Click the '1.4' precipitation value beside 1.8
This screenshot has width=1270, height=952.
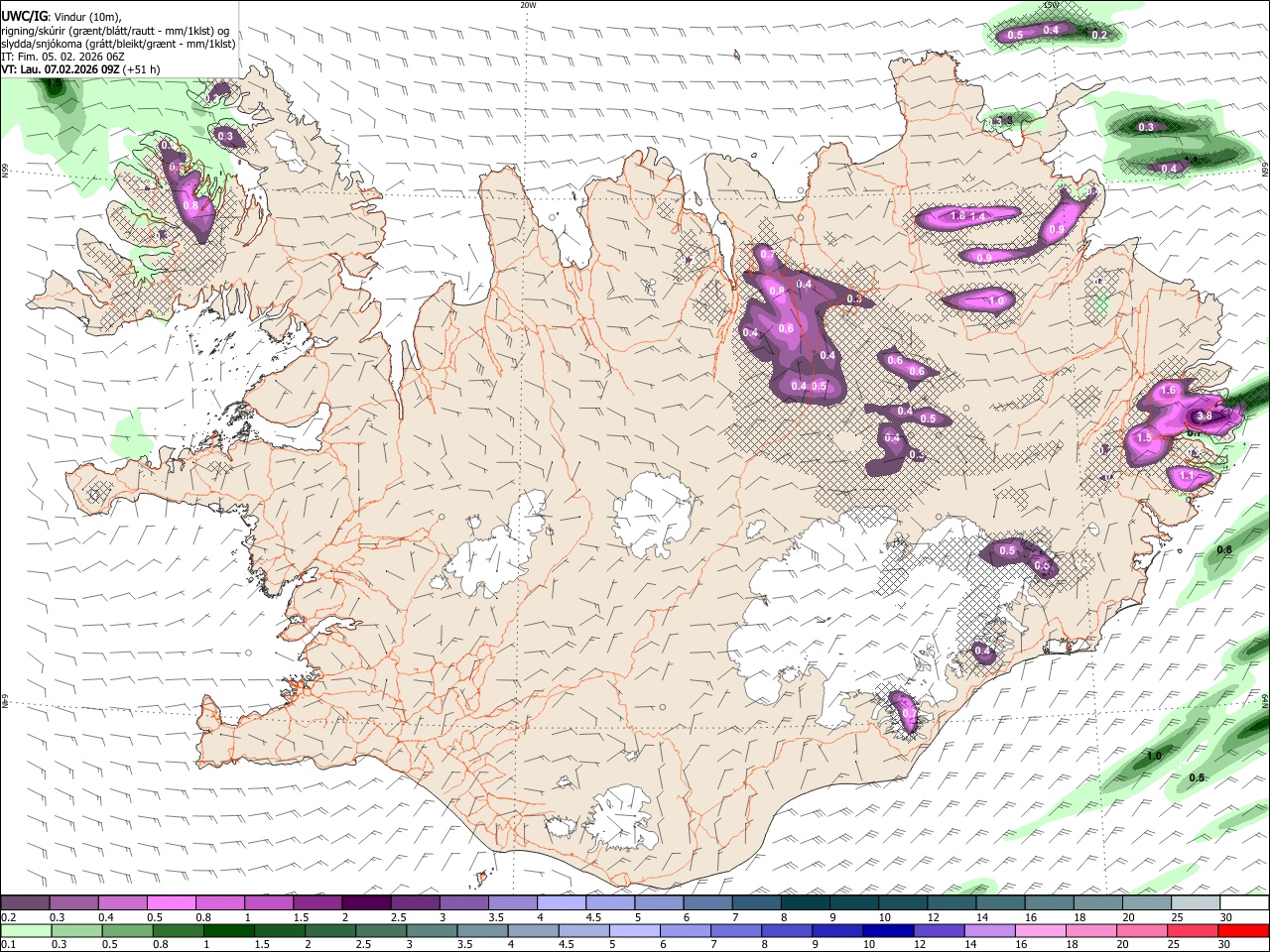pos(977,216)
